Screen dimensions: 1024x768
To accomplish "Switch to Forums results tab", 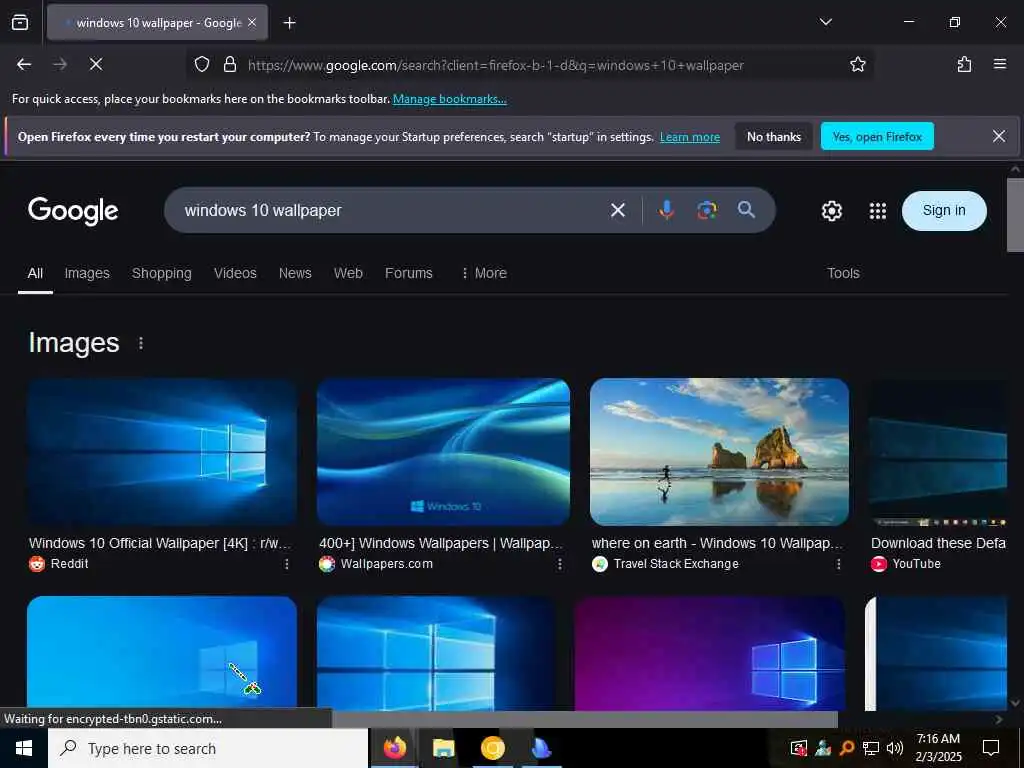I will (409, 273).
